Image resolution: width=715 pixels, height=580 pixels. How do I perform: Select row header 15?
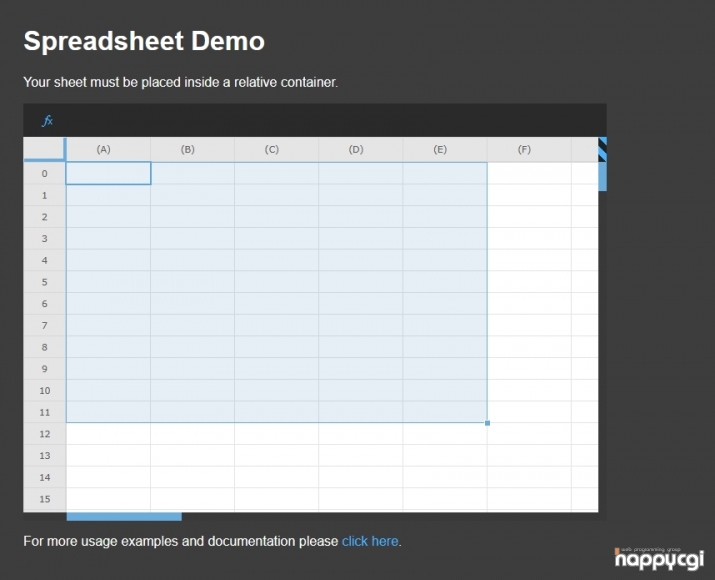point(45,499)
